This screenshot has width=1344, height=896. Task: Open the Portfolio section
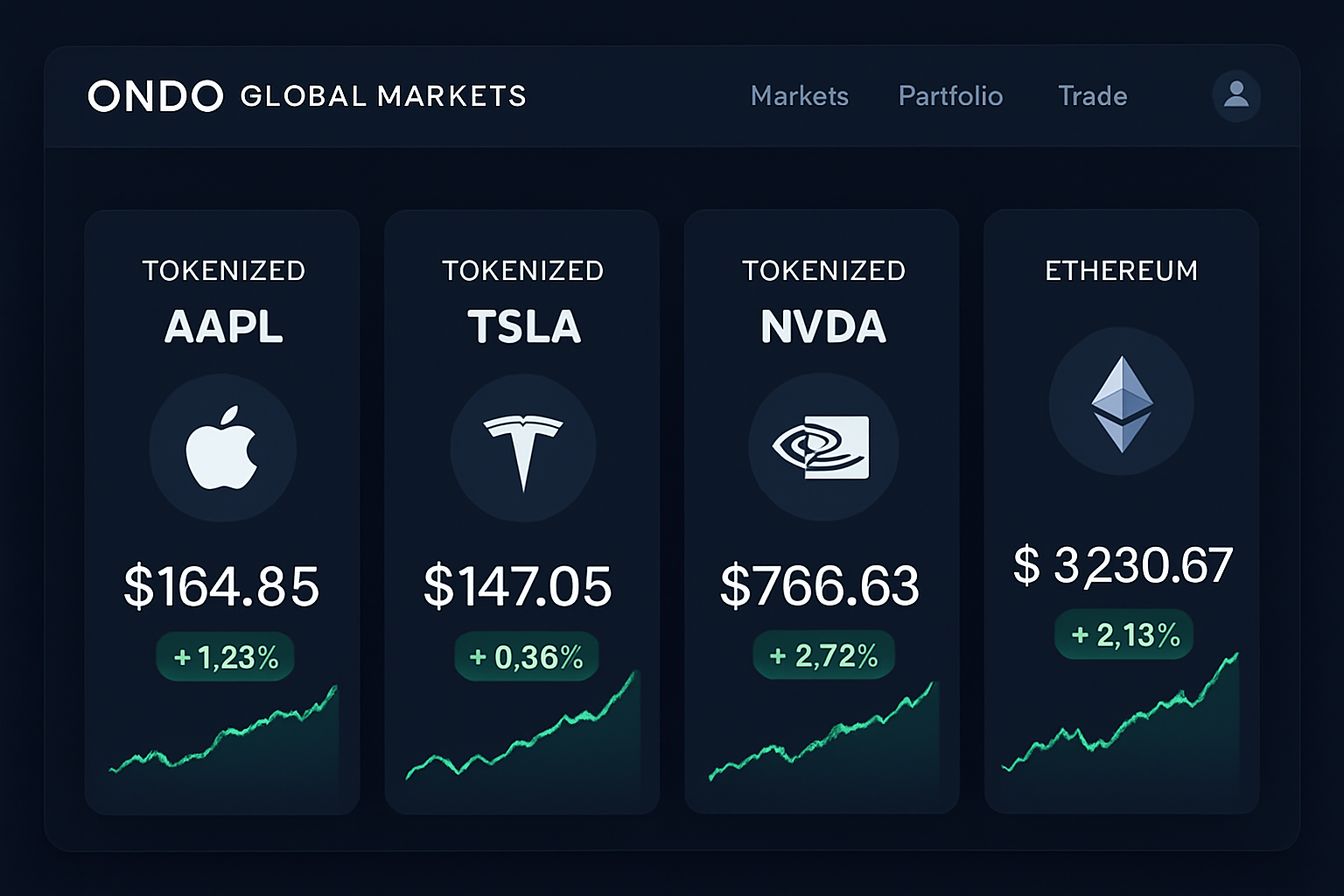(x=951, y=96)
